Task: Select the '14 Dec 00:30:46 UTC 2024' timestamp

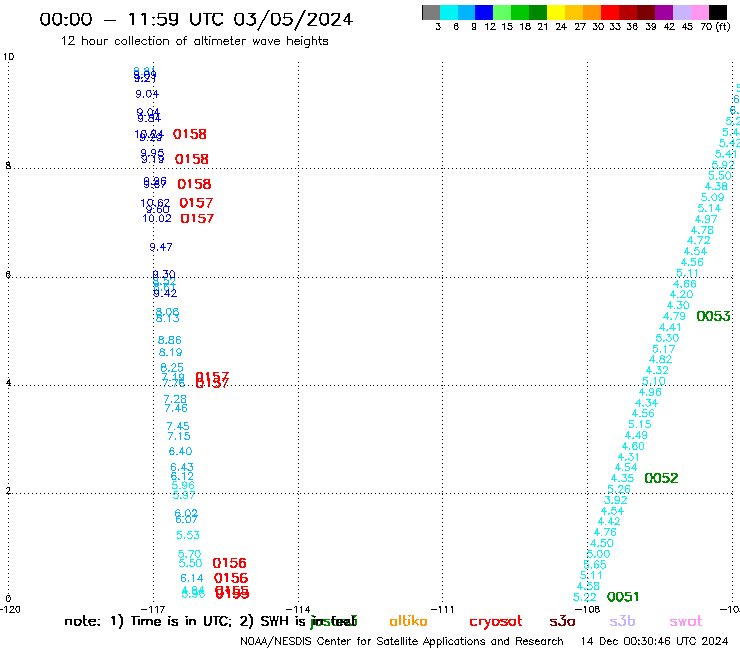Action: point(654,641)
